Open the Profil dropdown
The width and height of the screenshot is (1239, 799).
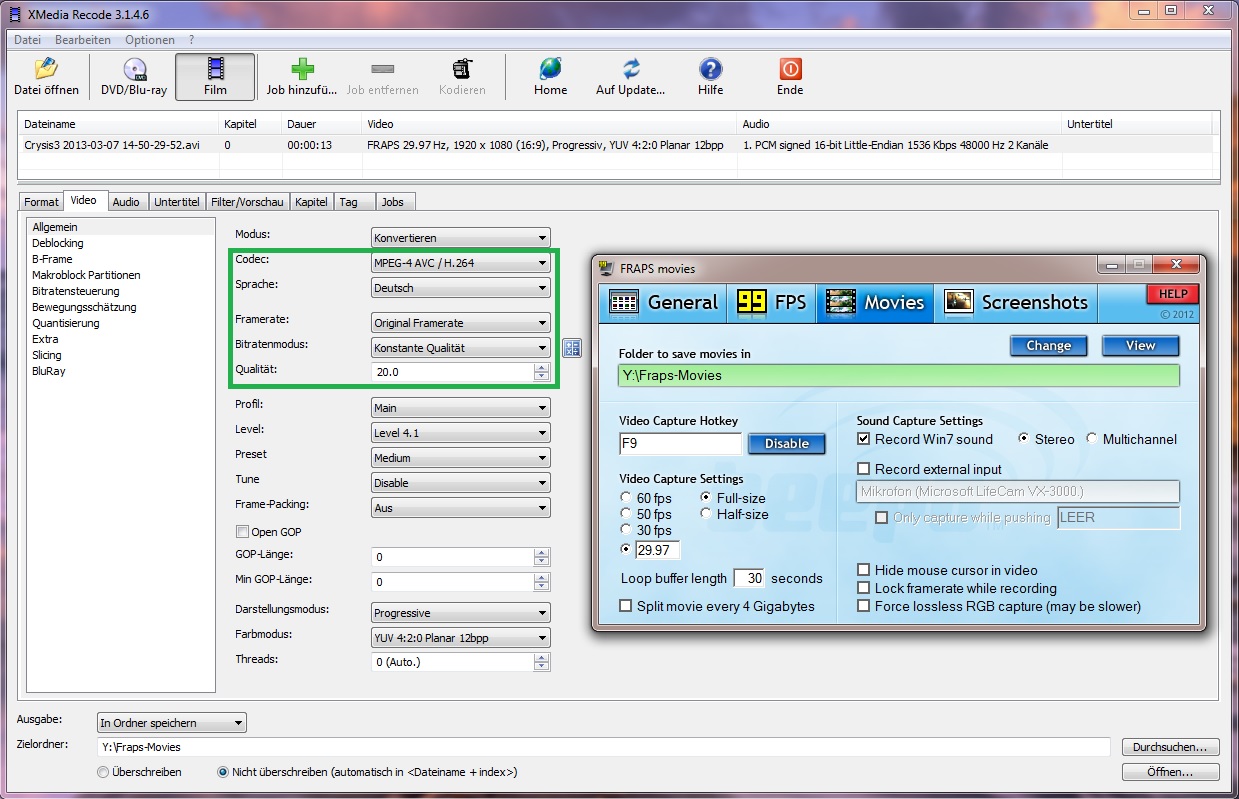[x=460, y=408]
